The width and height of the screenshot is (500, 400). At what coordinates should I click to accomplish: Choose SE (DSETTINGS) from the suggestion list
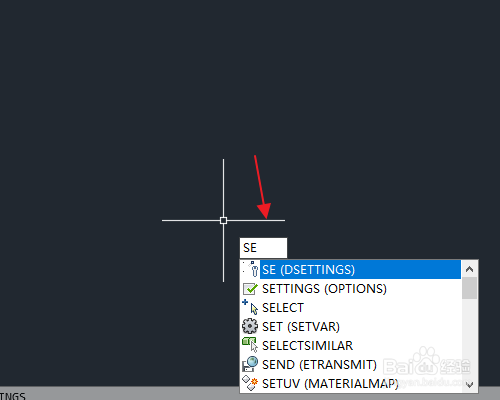click(x=351, y=269)
